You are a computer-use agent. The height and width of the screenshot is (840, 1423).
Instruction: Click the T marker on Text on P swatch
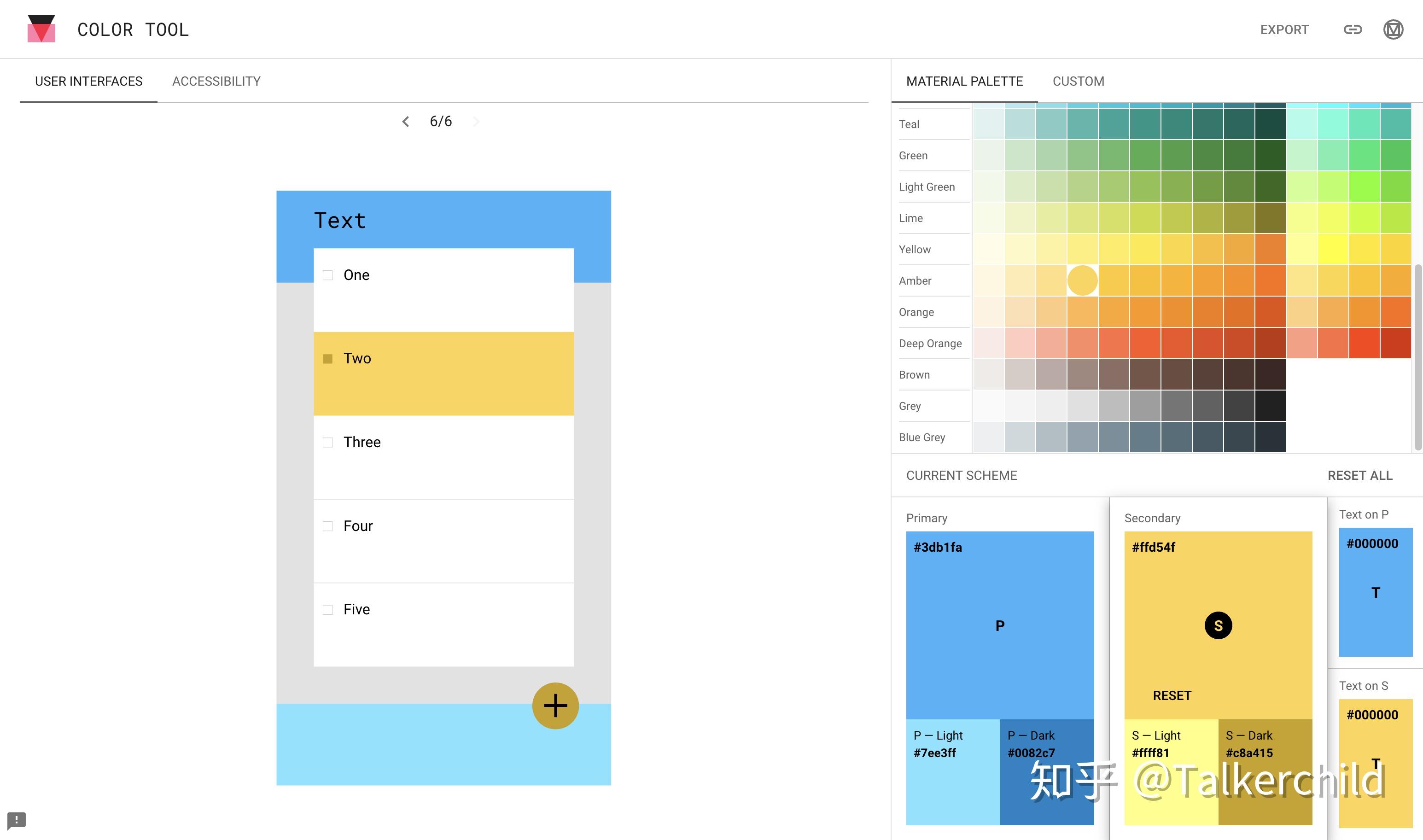pos(1375,593)
